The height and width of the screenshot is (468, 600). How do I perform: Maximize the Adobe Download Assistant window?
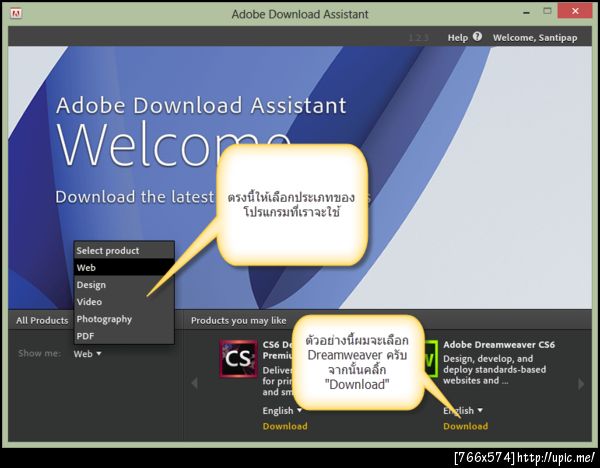click(x=548, y=11)
